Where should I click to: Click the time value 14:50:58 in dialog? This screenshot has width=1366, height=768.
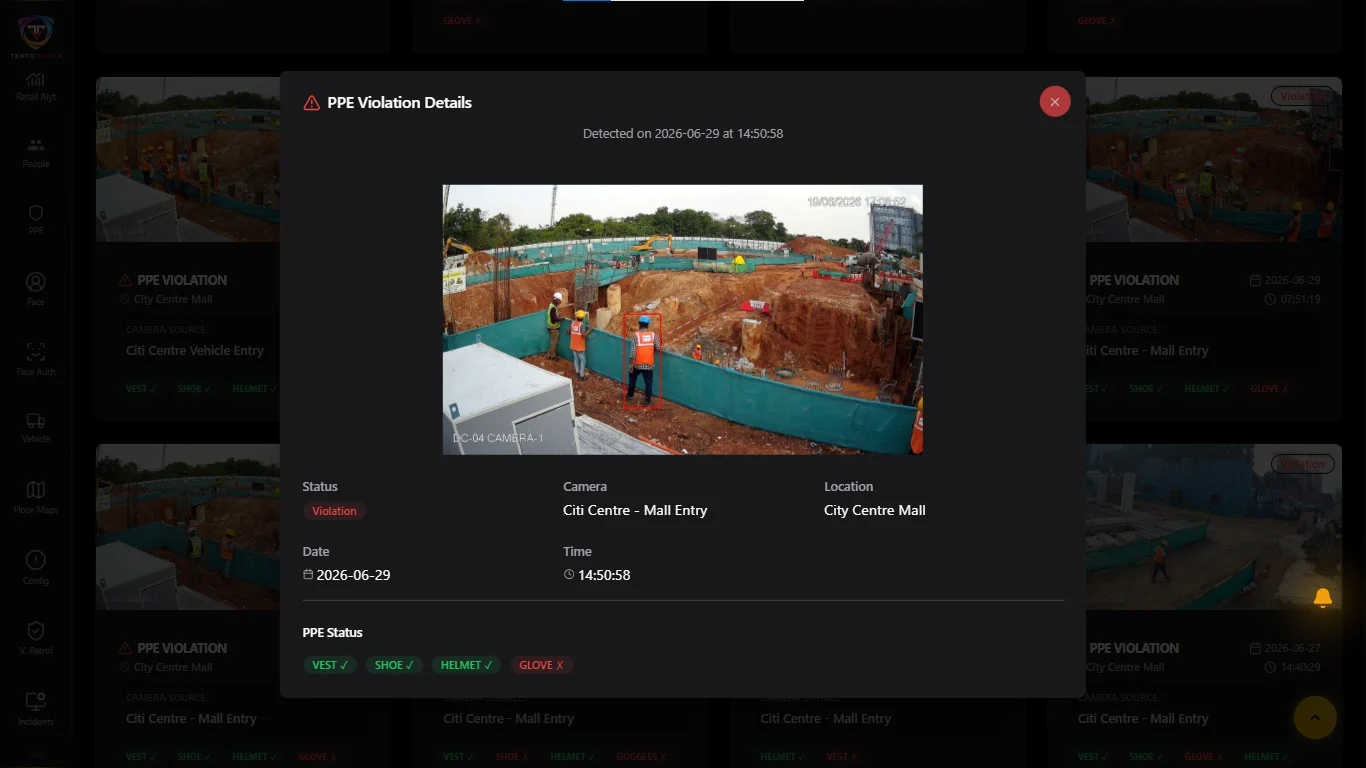[x=604, y=575]
